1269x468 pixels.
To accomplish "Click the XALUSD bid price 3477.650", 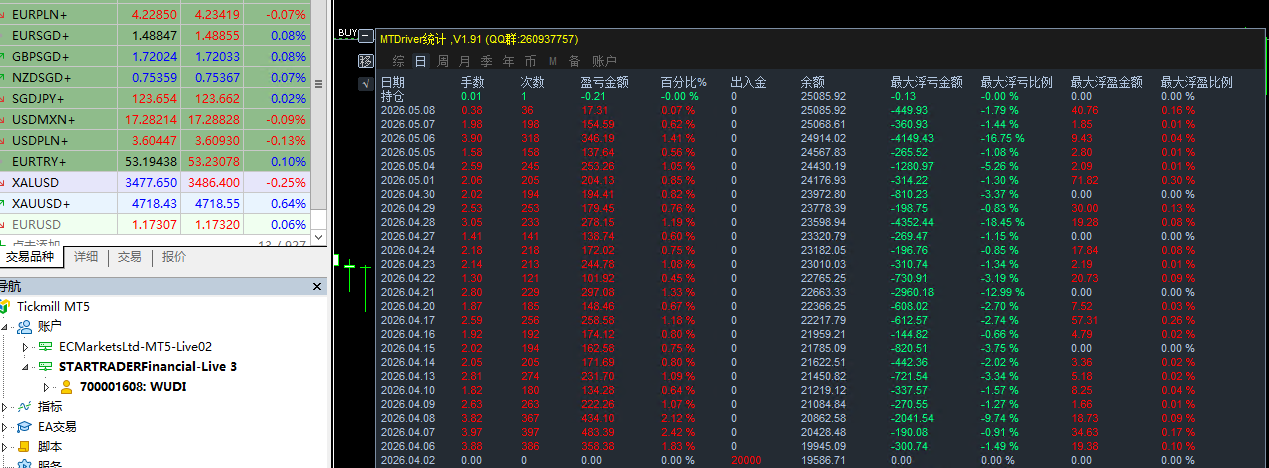I will pyautogui.click(x=152, y=183).
